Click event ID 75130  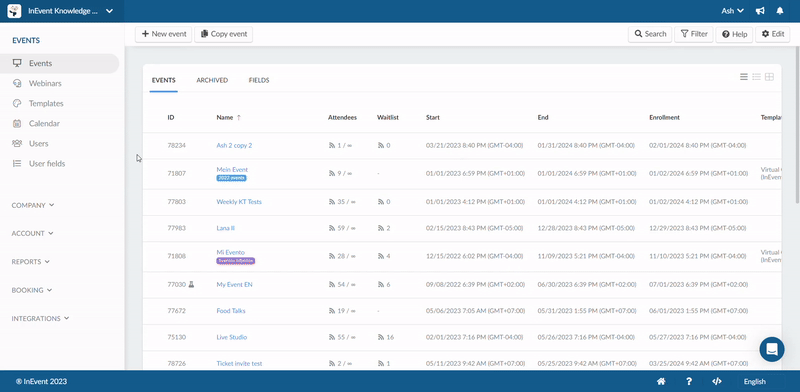(x=177, y=337)
